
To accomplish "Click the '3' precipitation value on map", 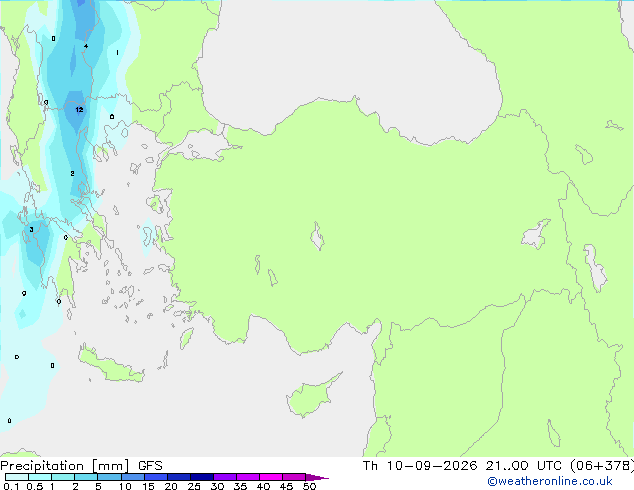I will point(31,230).
